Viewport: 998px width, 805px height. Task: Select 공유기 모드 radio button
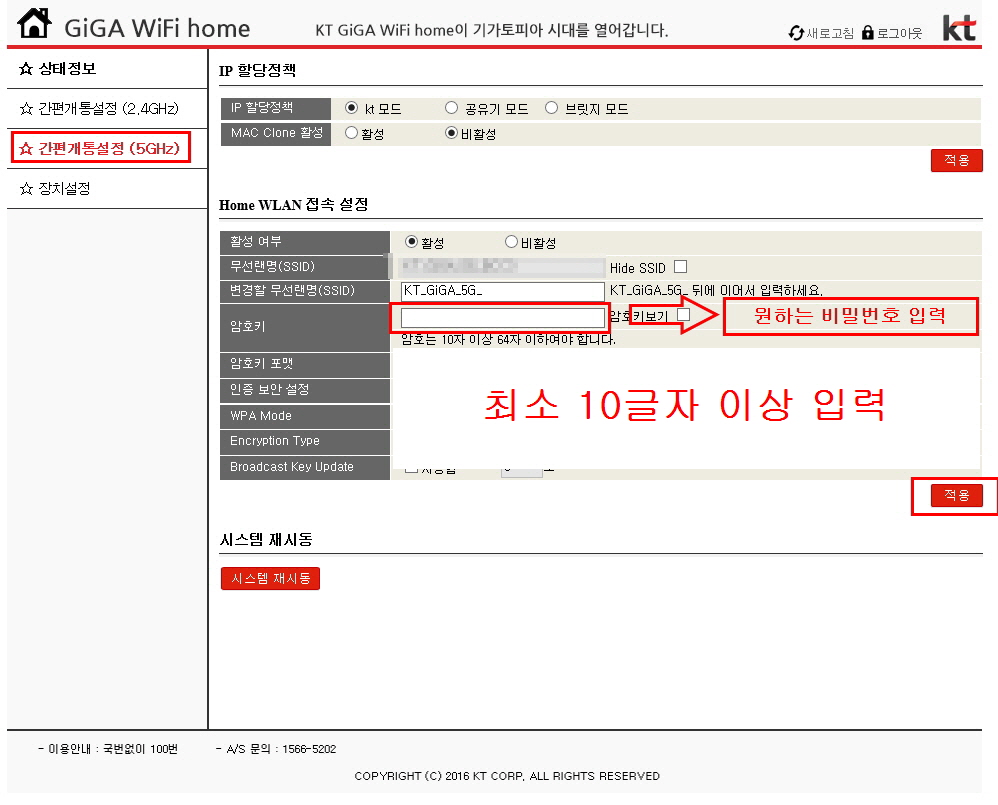(x=451, y=108)
